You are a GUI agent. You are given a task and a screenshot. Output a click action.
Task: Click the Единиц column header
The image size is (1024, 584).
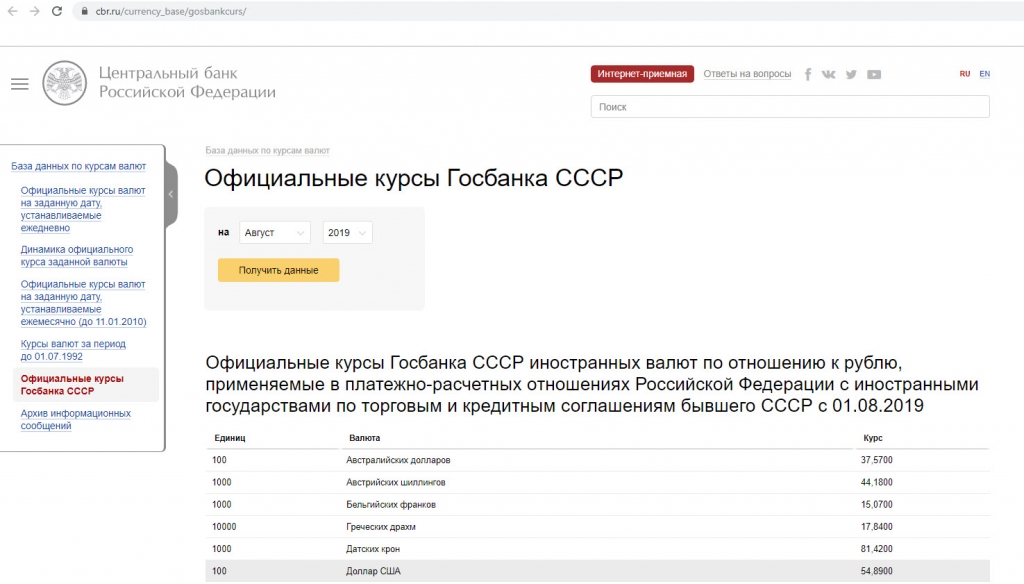[x=230, y=438]
